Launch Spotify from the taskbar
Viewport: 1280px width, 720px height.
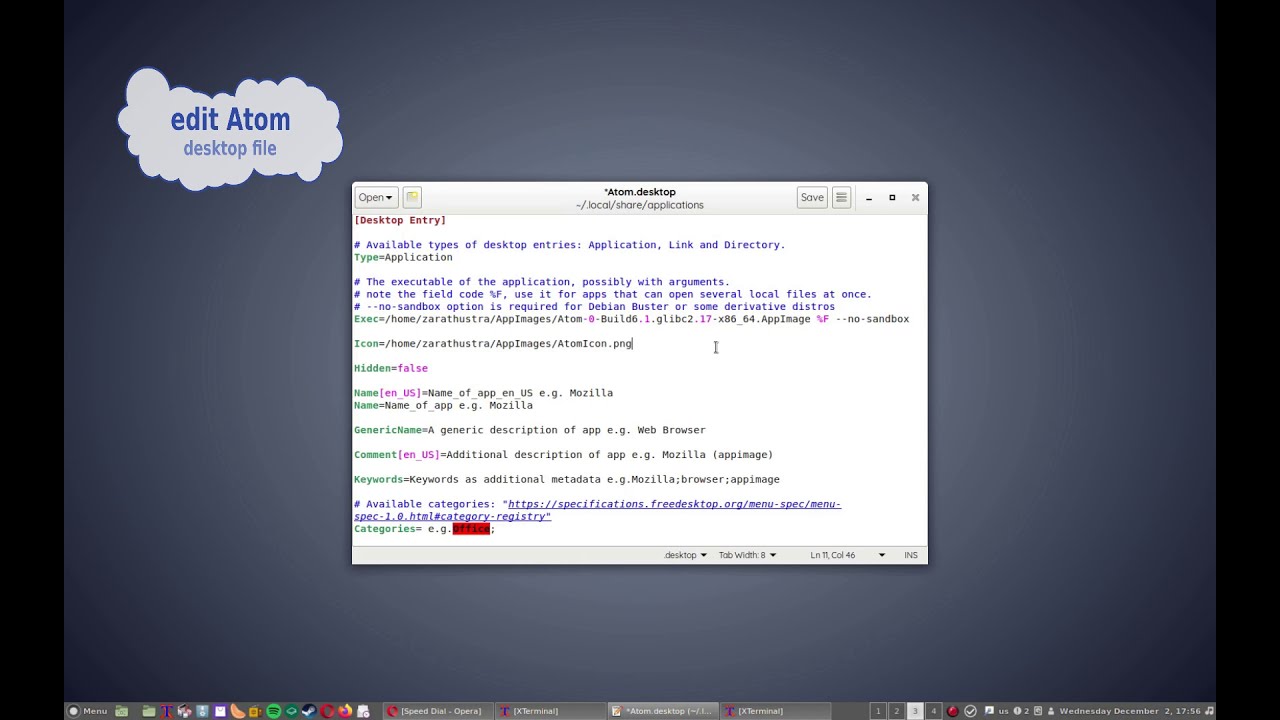tap(274, 711)
